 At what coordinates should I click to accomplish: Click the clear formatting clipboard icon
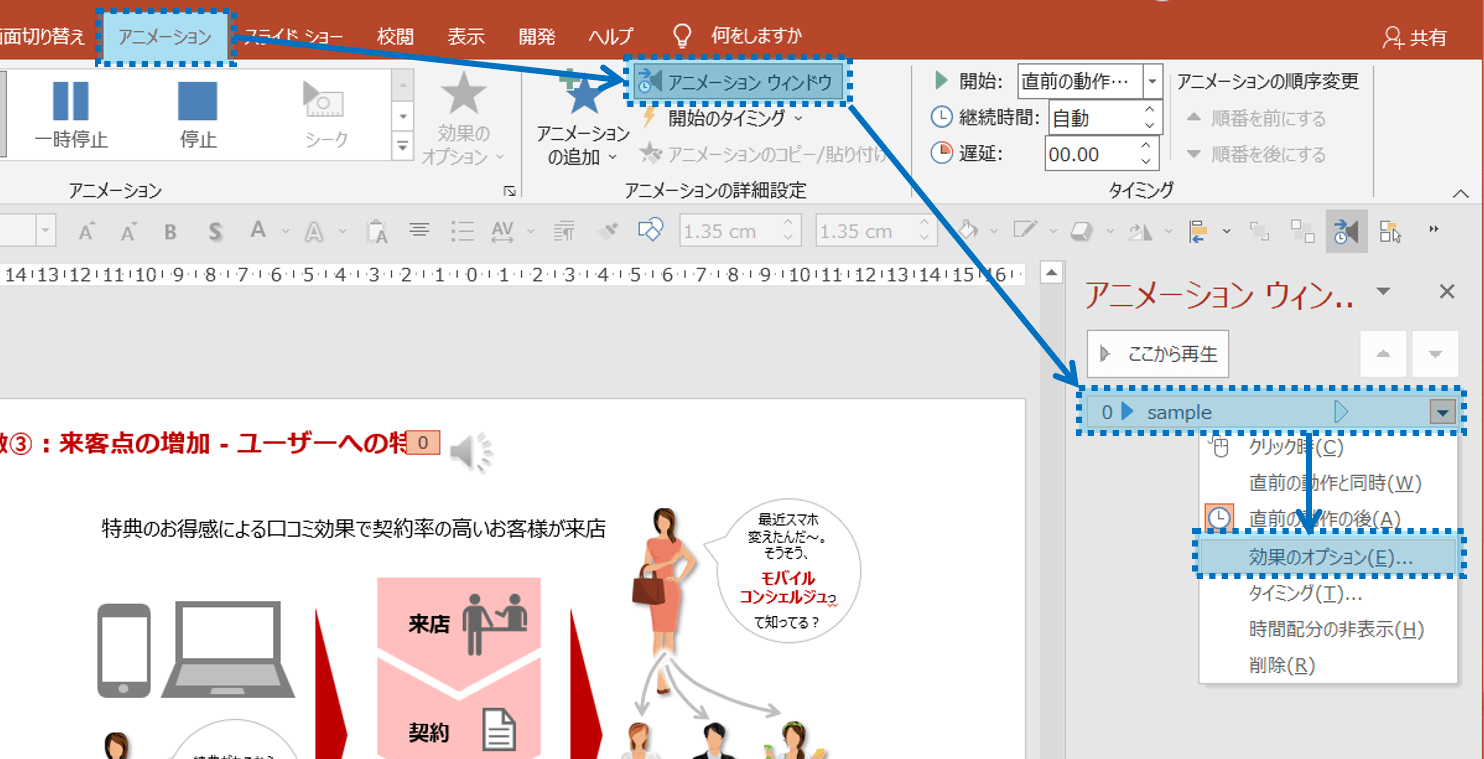point(376,232)
